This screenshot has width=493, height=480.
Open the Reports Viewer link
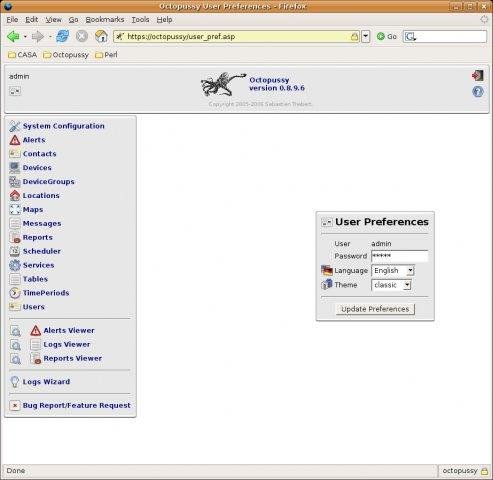[73, 359]
